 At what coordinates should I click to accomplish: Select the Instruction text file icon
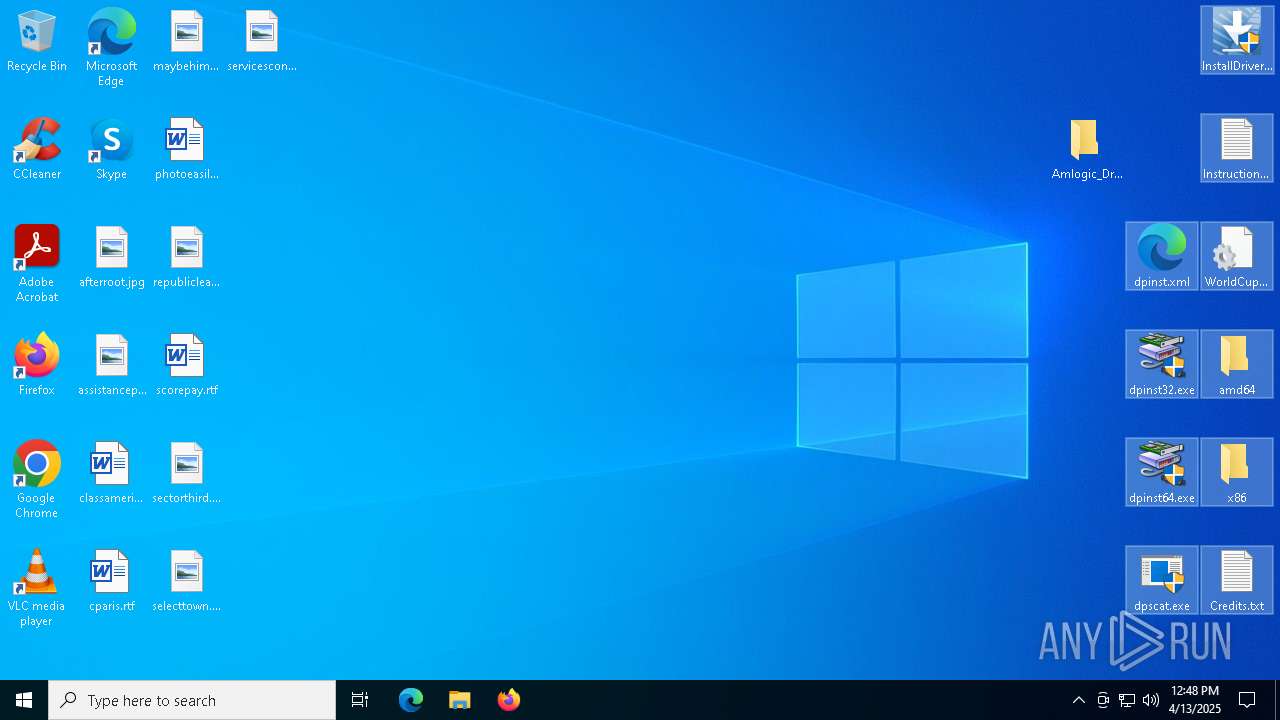pos(1237,148)
